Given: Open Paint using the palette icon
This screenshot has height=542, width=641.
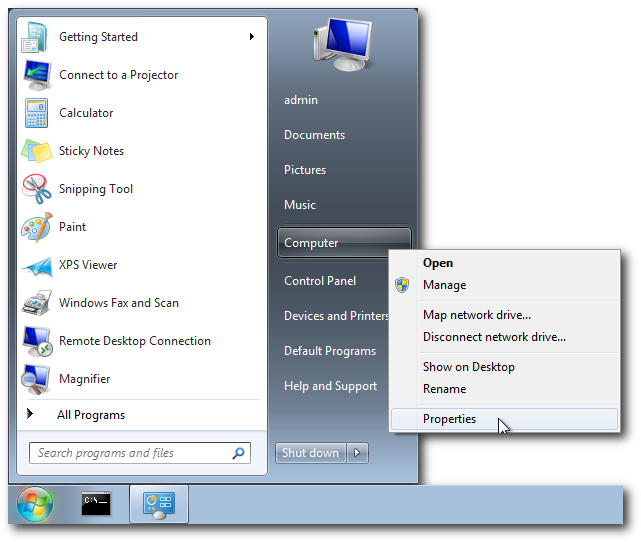Looking at the screenshot, I should click(x=37, y=227).
